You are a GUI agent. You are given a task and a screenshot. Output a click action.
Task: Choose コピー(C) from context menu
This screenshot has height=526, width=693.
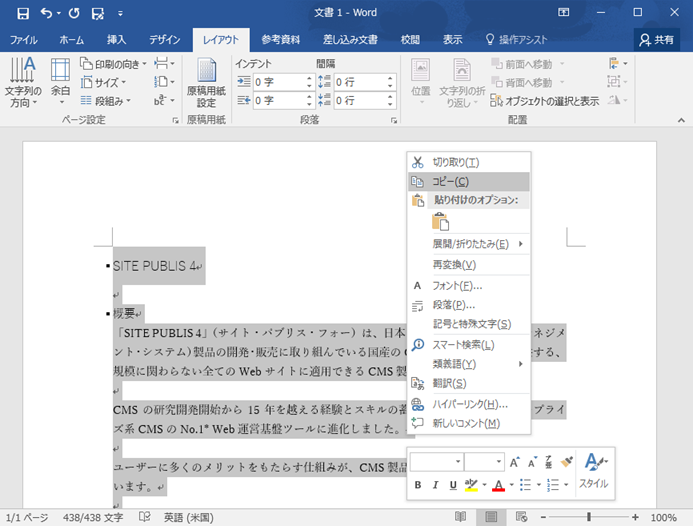pyautogui.click(x=468, y=181)
